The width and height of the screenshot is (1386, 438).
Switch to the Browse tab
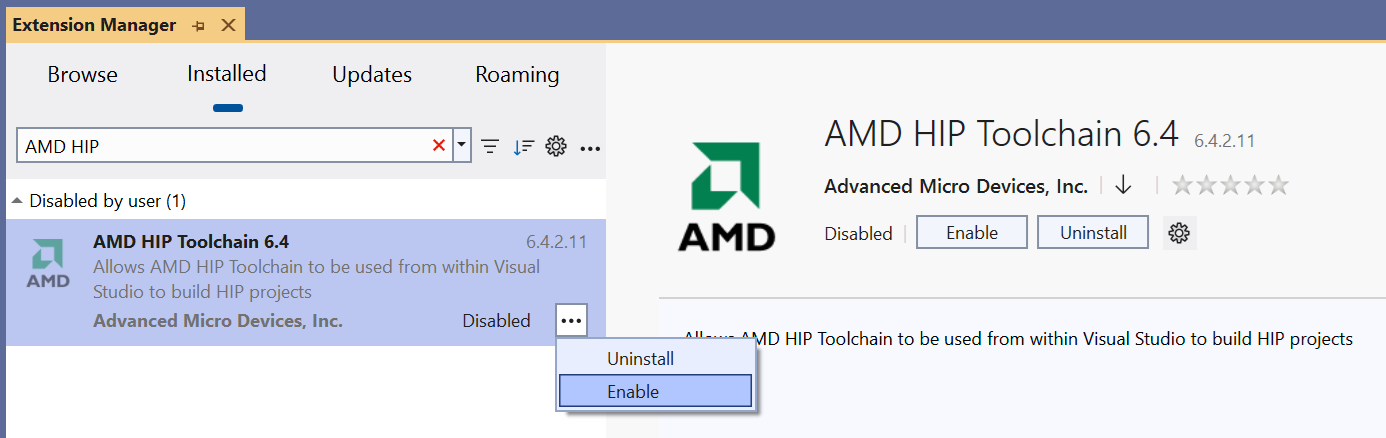pyautogui.click(x=82, y=75)
